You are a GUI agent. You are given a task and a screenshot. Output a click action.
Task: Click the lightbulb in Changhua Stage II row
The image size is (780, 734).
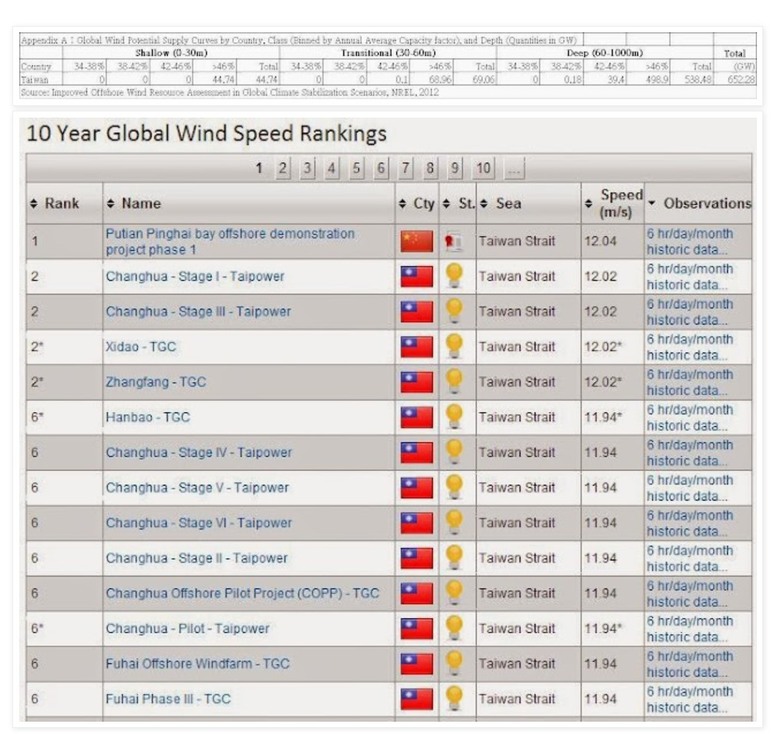[454, 558]
